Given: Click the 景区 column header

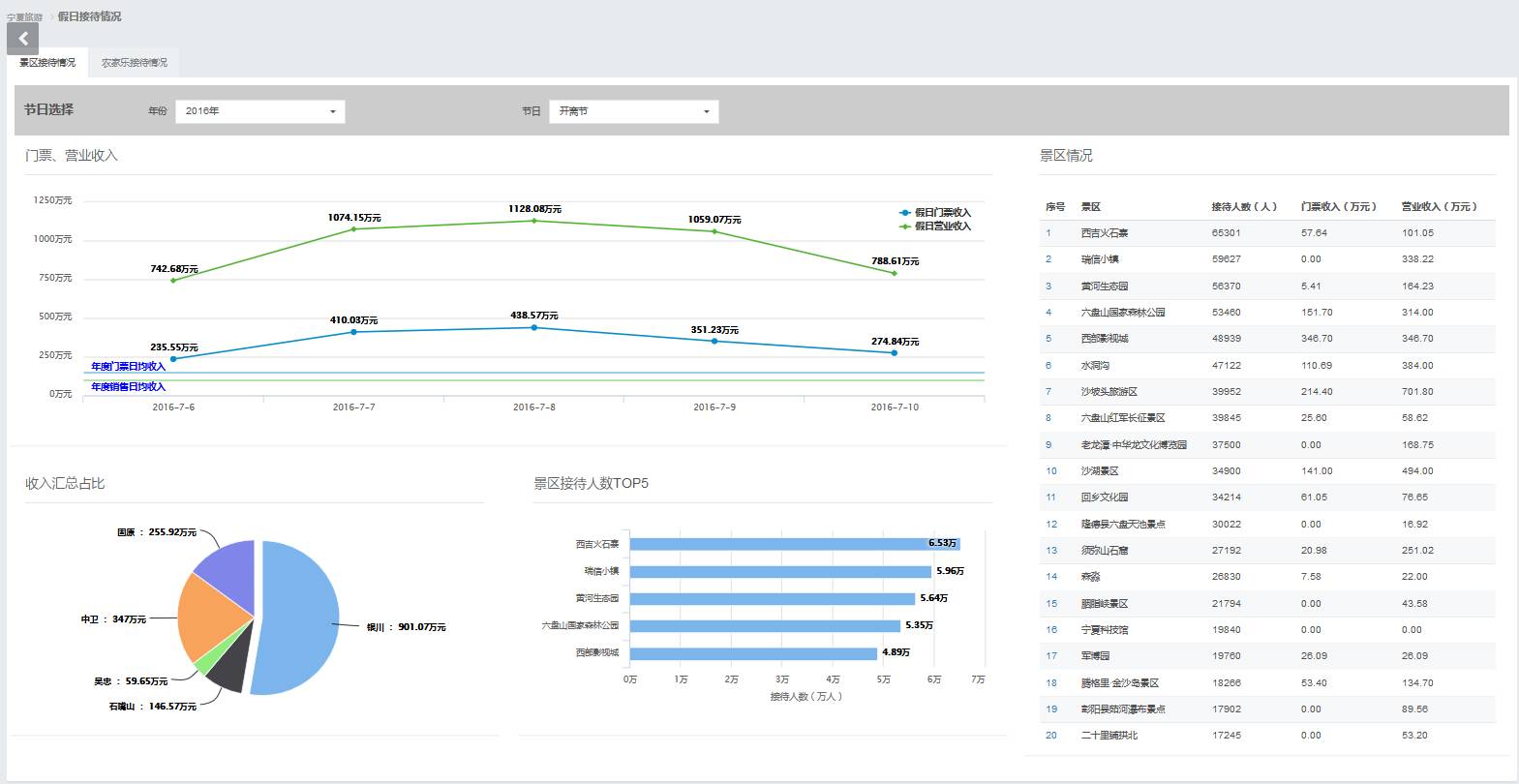Looking at the screenshot, I should click(x=1091, y=207).
